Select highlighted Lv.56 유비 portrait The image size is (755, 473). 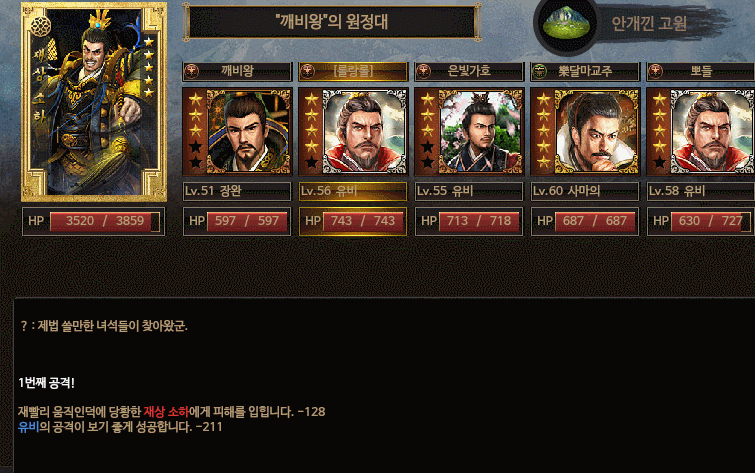pyautogui.click(x=353, y=131)
